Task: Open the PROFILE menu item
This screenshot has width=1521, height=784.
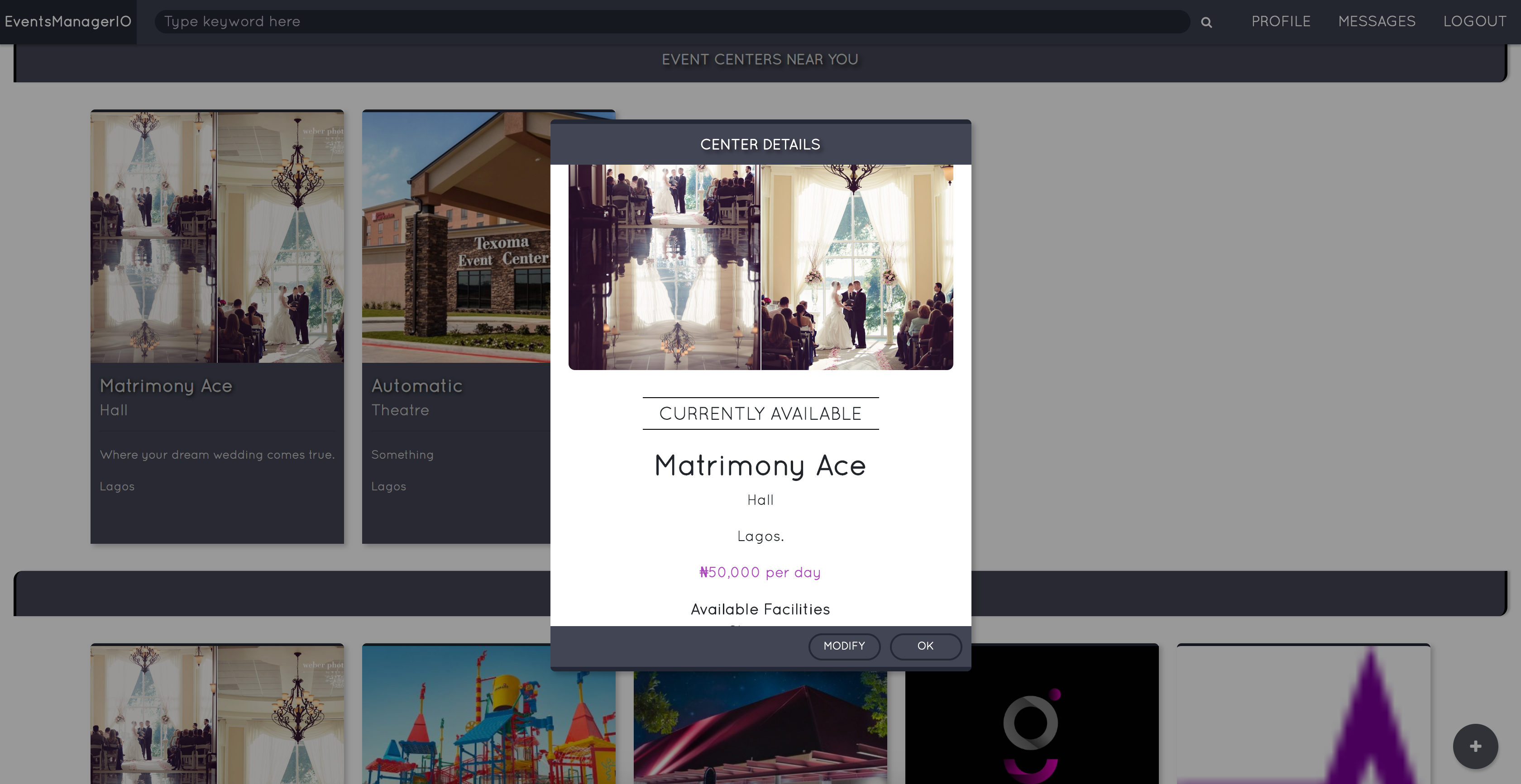Action: click(1281, 22)
